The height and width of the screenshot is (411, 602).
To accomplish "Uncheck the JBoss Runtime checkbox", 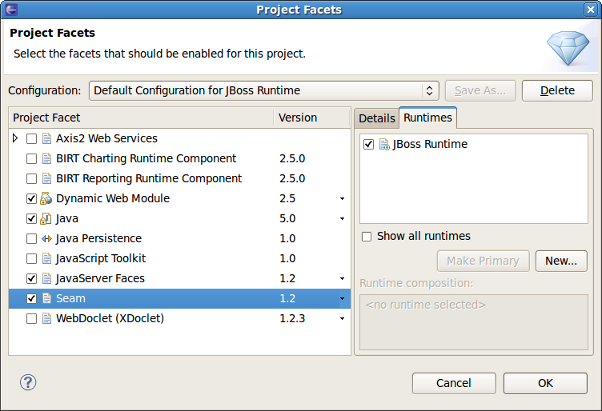I will (369, 145).
